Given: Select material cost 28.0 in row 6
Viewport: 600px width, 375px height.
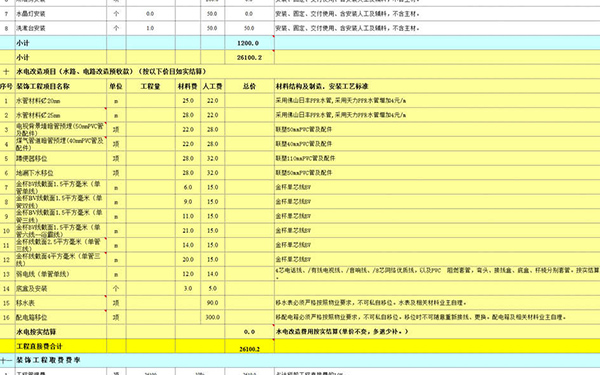Looking at the screenshot, I should pos(188,173).
